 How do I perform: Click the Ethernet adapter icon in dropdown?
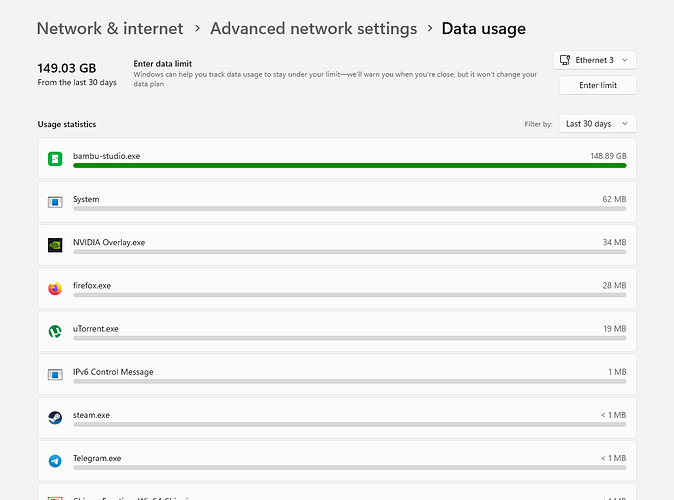pos(565,60)
